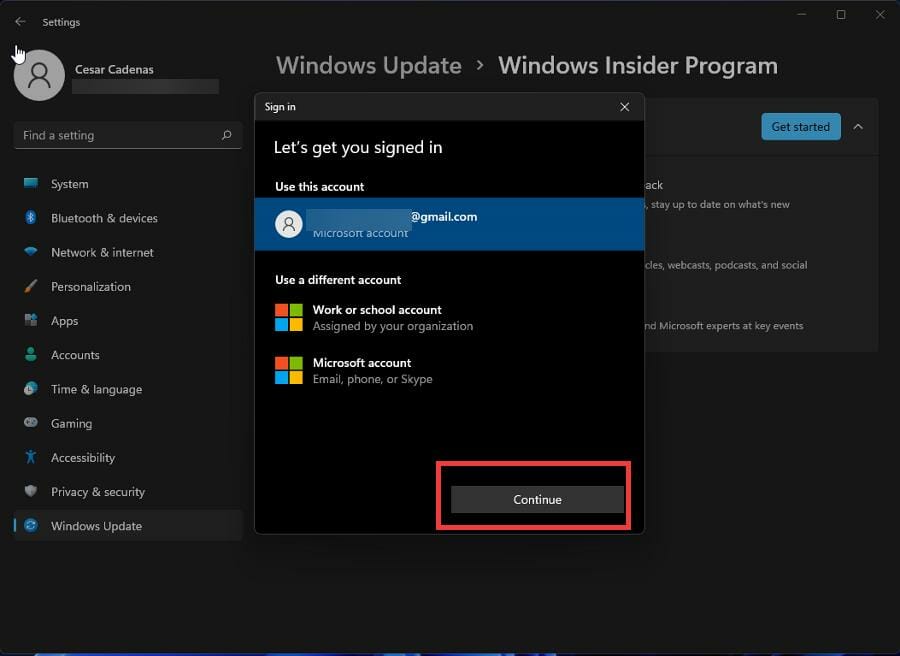
Task: Select Microsoft account Email, phone, or Skype
Action: 449,370
